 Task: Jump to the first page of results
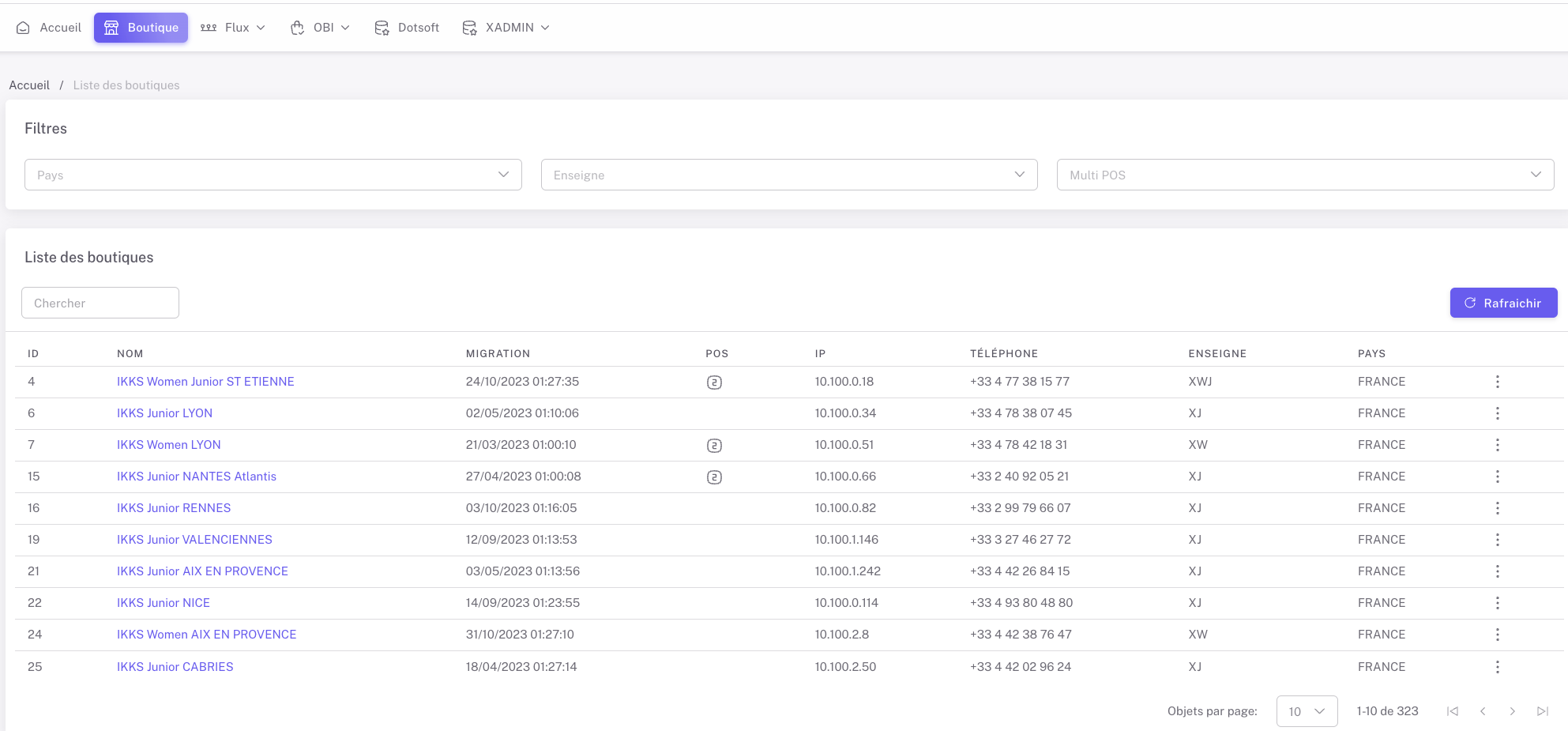click(x=1452, y=711)
